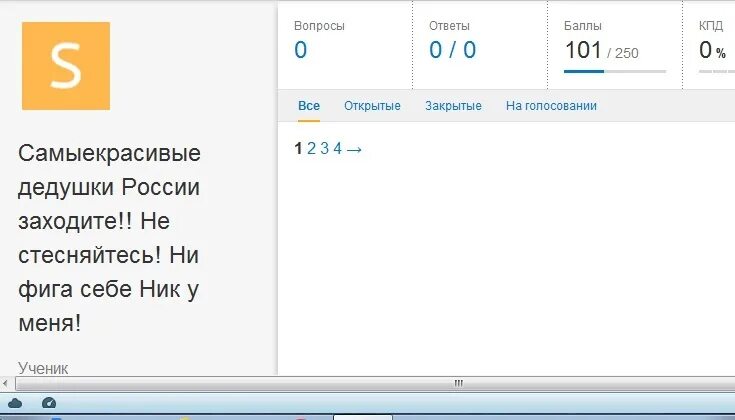Viewport: 735px width, 420px height.
Task: Open the Вопросы count 0
Action: (300, 50)
